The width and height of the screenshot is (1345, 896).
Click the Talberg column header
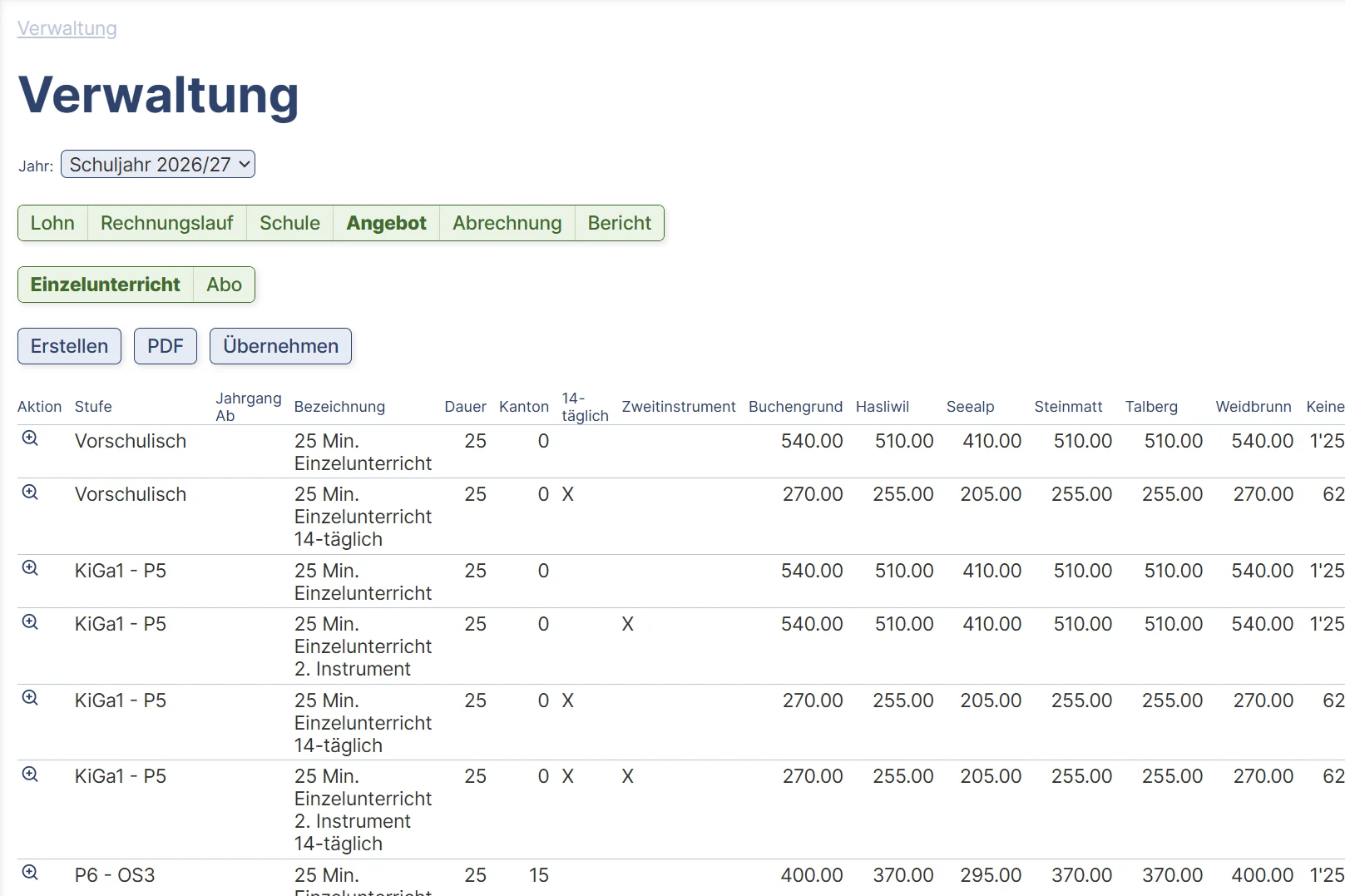pos(1152,407)
